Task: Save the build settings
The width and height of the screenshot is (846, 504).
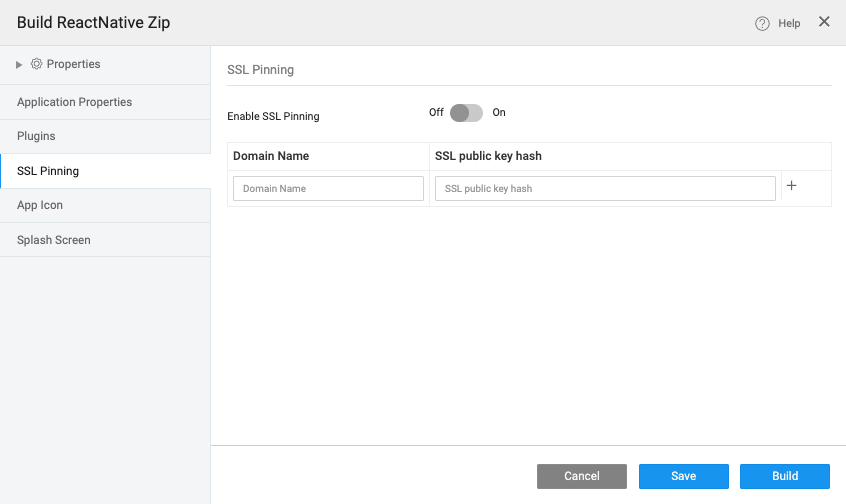Action: (x=684, y=476)
